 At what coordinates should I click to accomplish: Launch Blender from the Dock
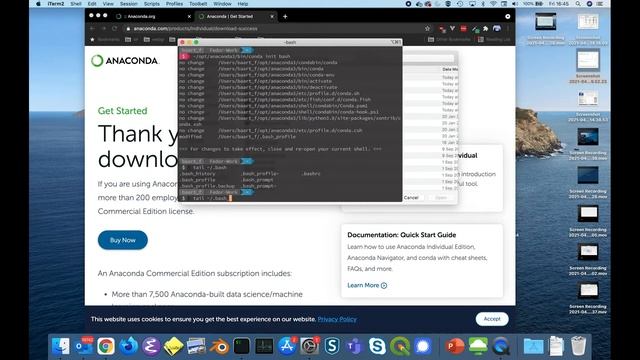click(219, 346)
